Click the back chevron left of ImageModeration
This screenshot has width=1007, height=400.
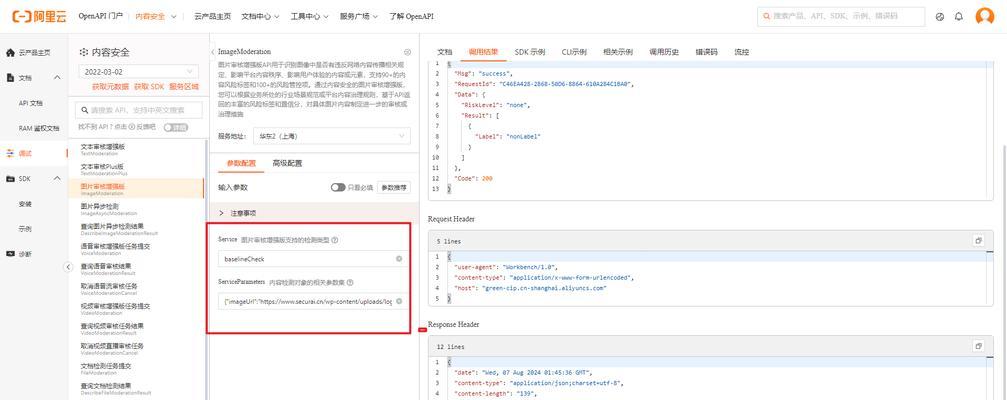click(213, 51)
